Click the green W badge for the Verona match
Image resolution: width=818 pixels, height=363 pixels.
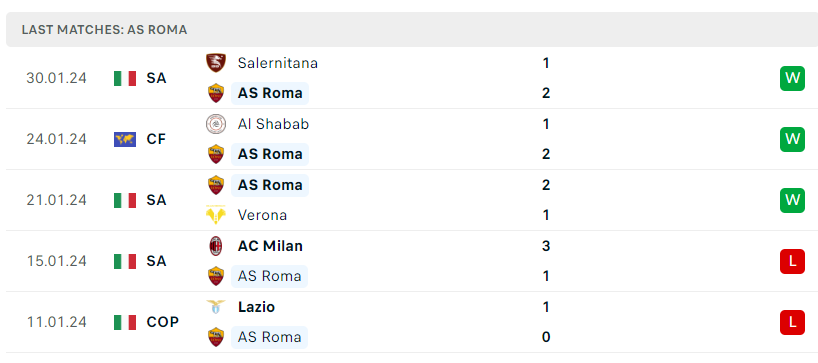click(x=792, y=200)
